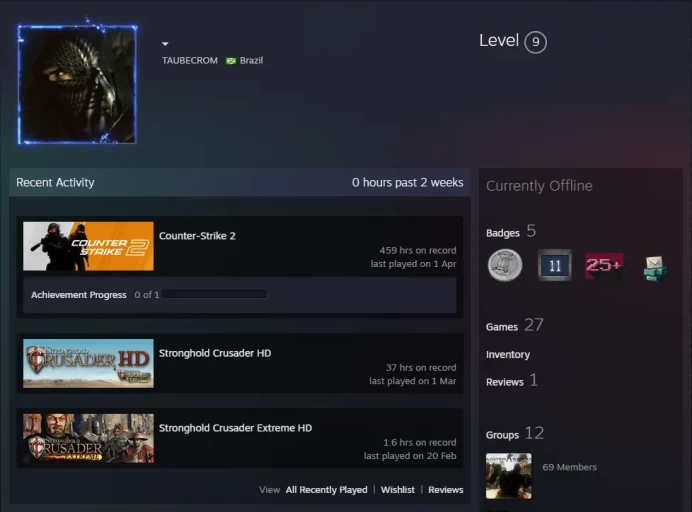
Task: Open the mailbox community badge
Action: point(654,268)
